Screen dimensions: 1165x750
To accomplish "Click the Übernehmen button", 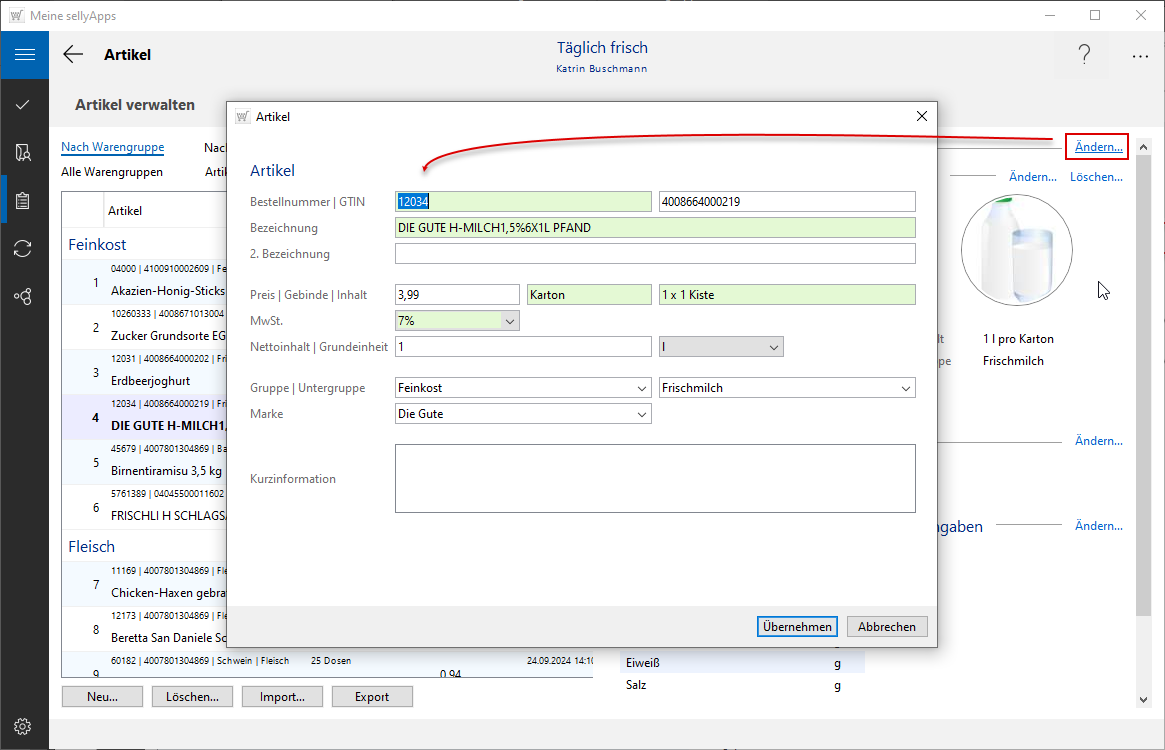I will [796, 627].
